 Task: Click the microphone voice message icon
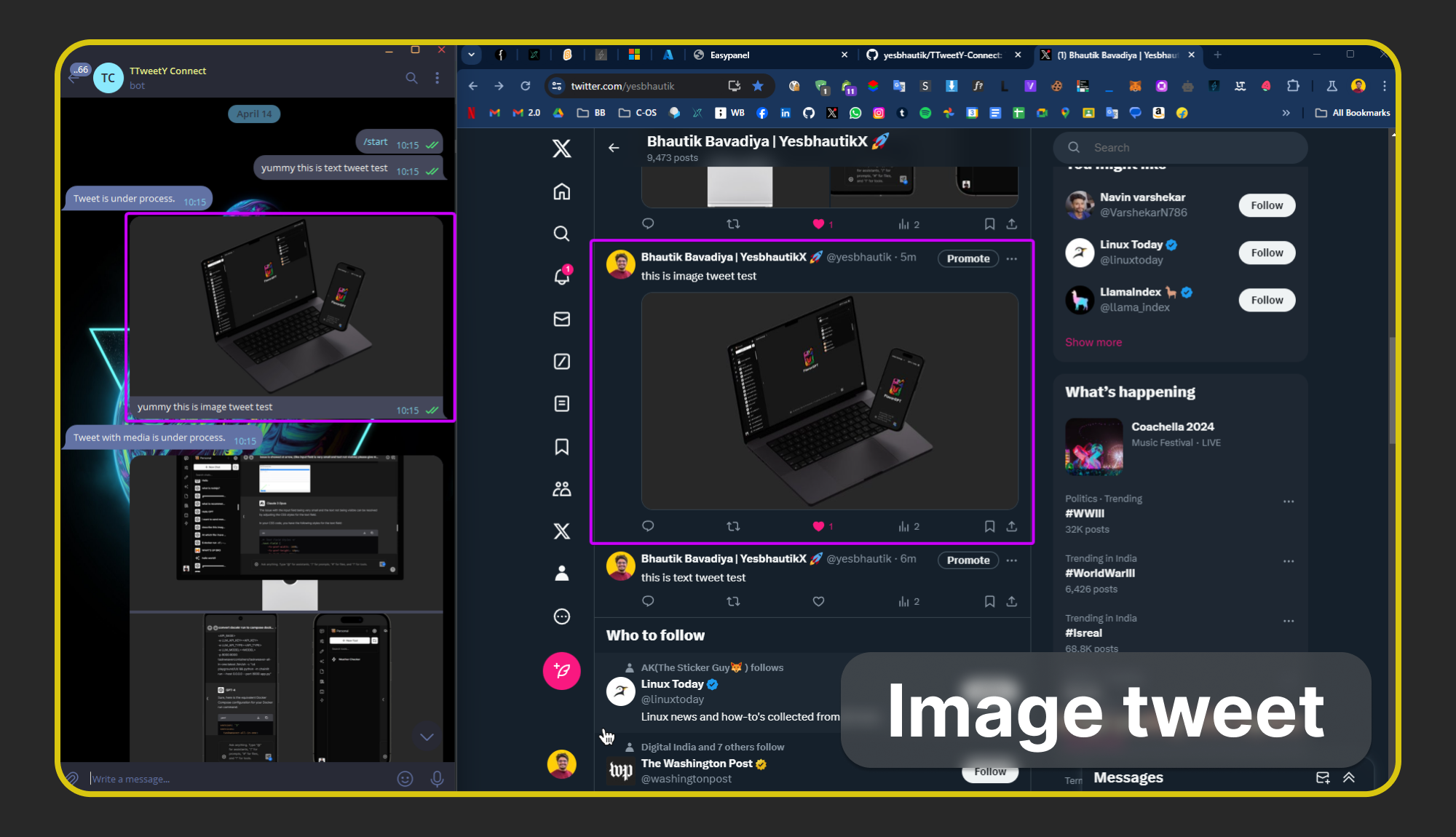437,779
